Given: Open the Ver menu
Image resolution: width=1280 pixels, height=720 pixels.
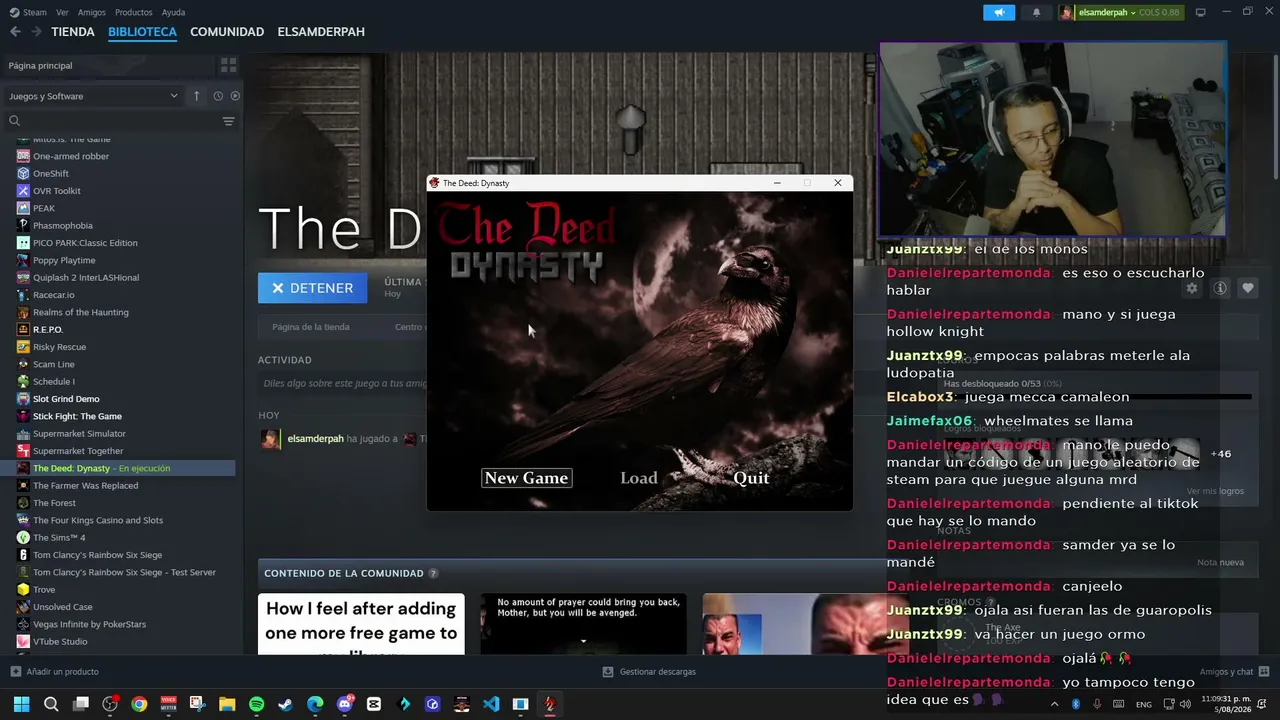Looking at the screenshot, I should pyautogui.click(x=62, y=12).
